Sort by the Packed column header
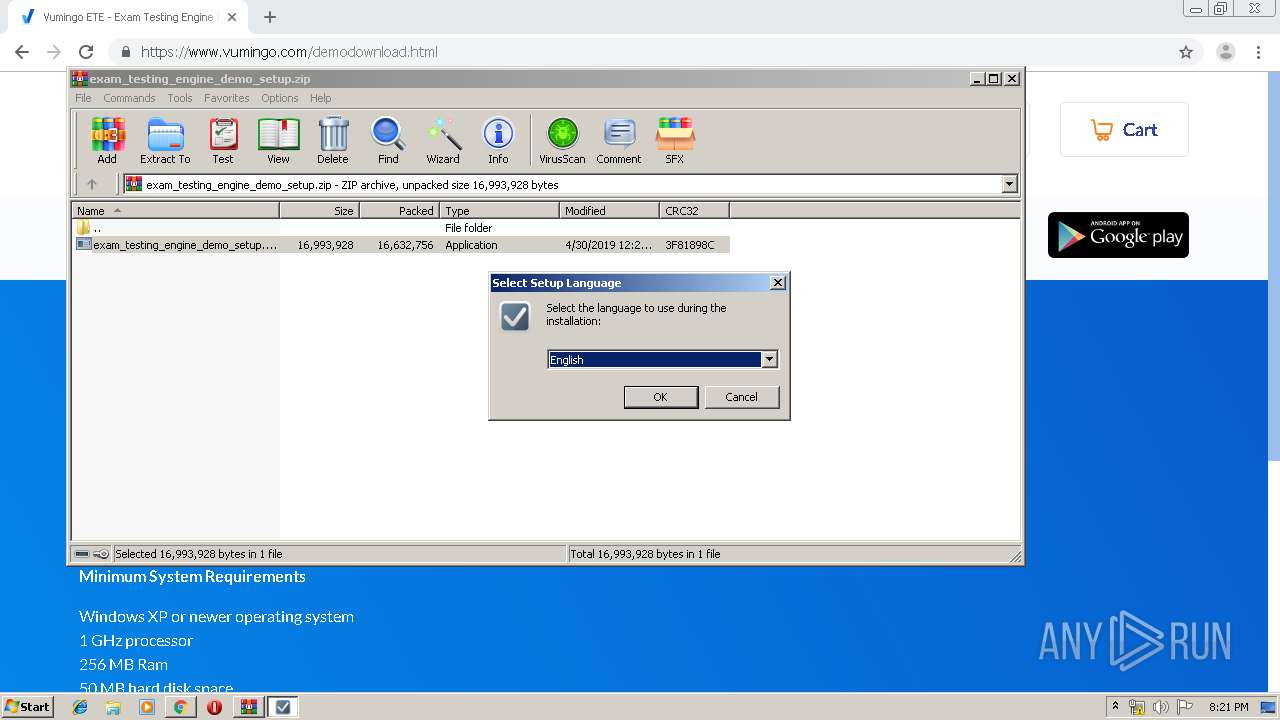 pyautogui.click(x=399, y=210)
